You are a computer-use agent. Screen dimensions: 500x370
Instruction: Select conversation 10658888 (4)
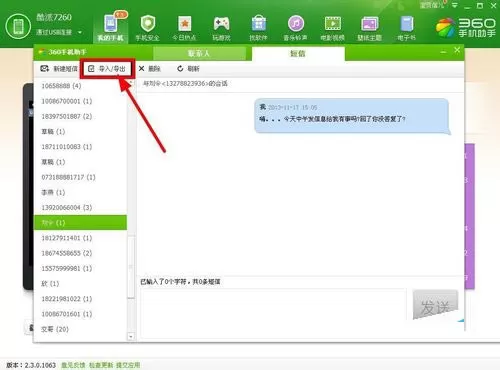pyautogui.click(x=80, y=86)
